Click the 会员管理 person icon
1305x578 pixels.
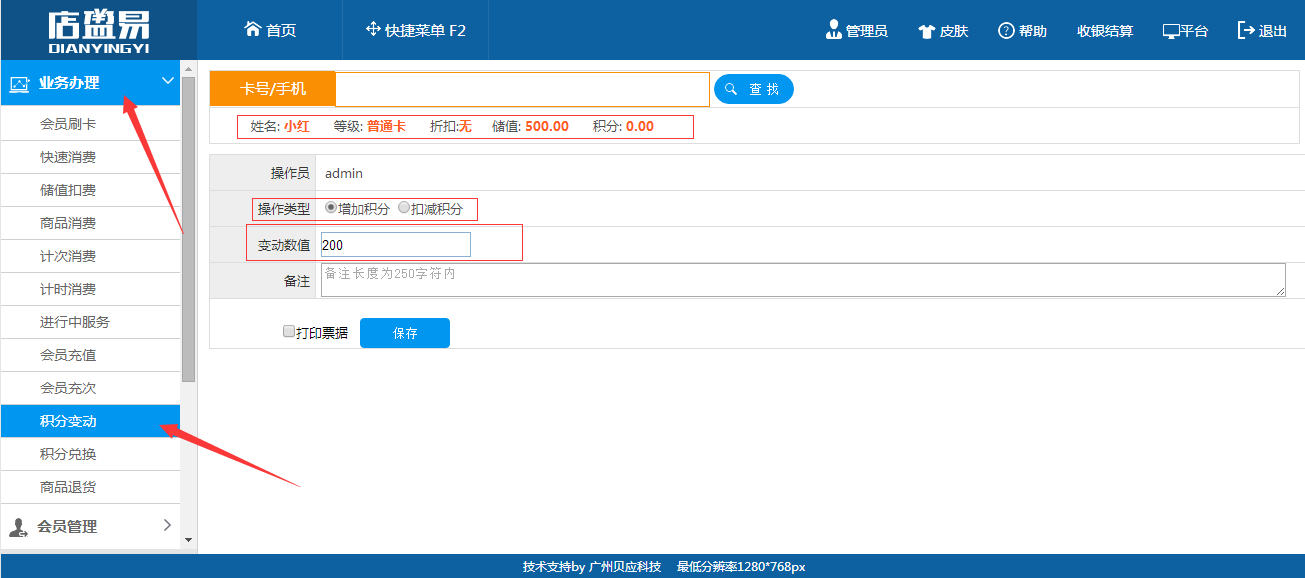pyautogui.click(x=18, y=527)
